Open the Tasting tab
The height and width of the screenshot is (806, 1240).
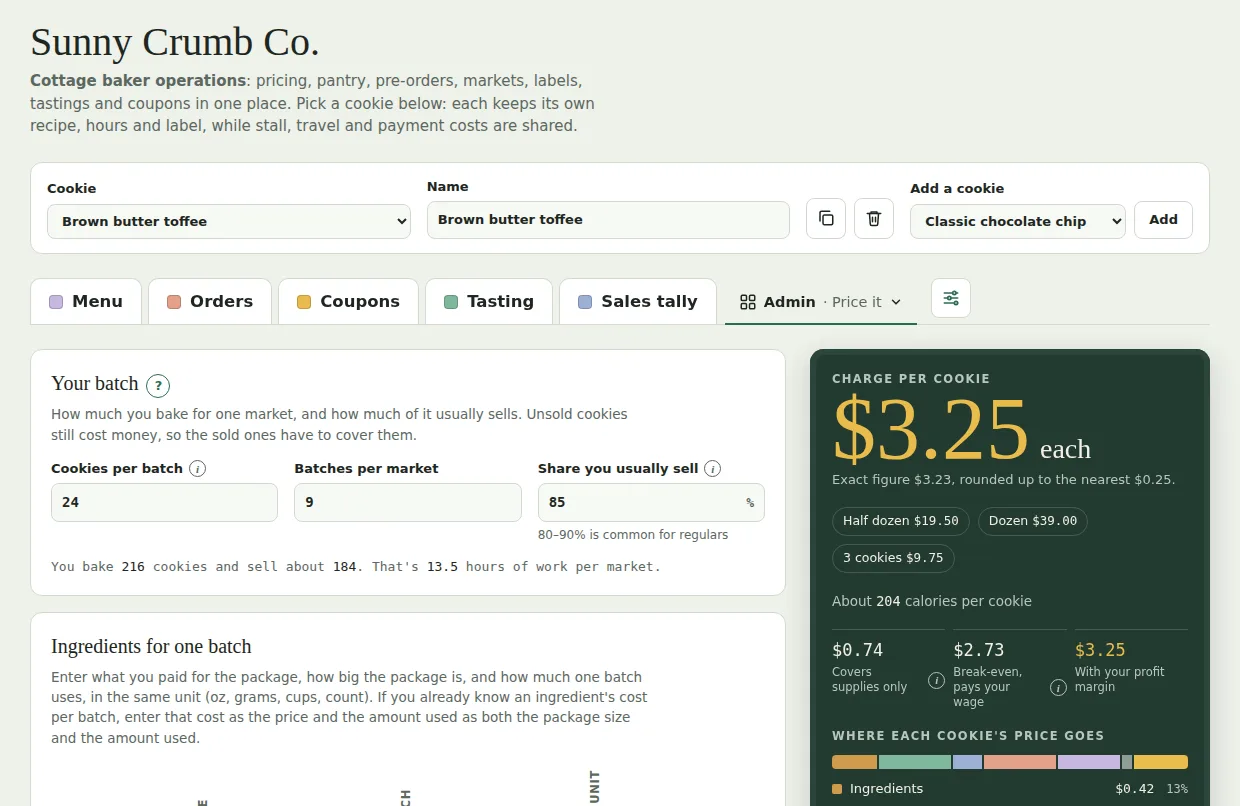tap(489, 301)
